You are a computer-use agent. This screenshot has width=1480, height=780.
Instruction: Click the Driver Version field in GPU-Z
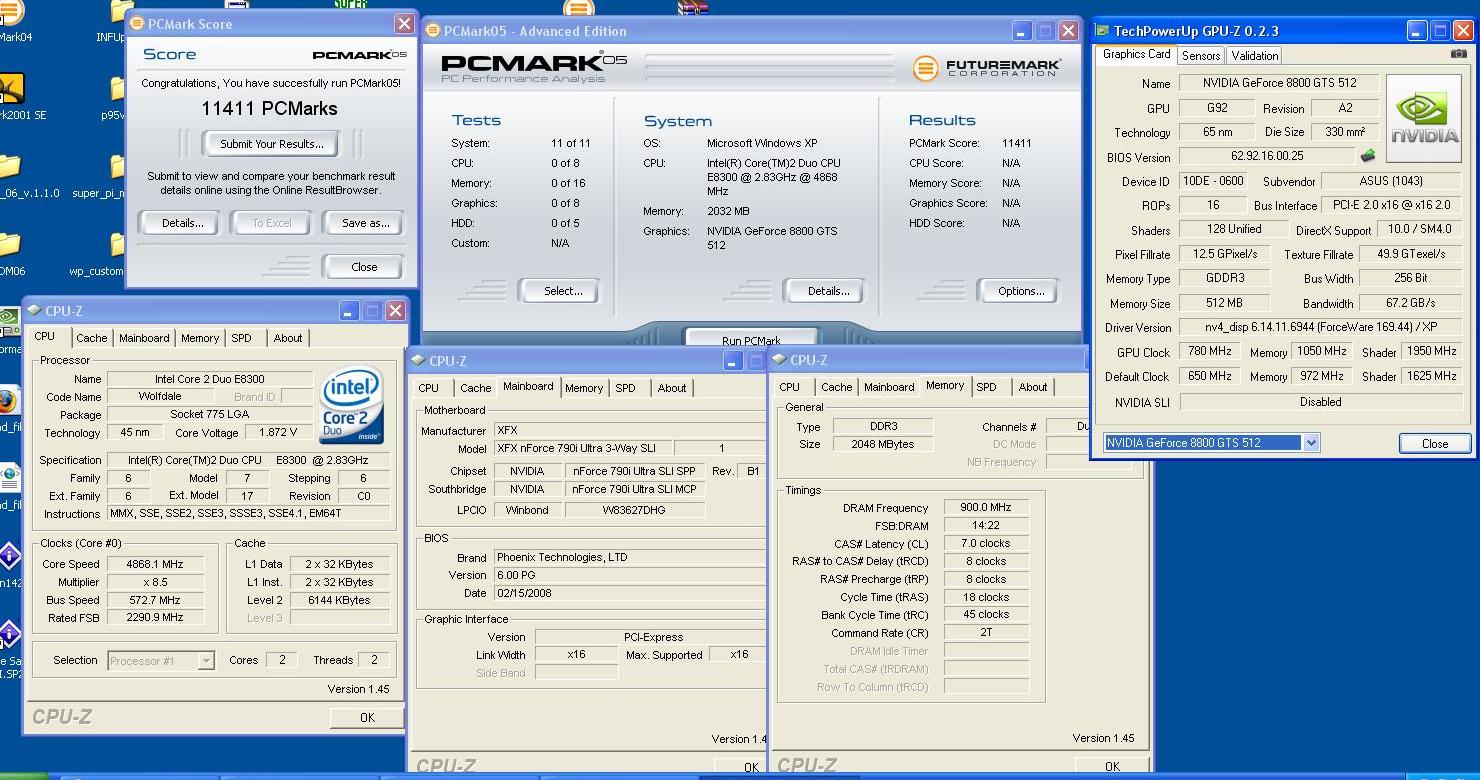click(x=1320, y=327)
